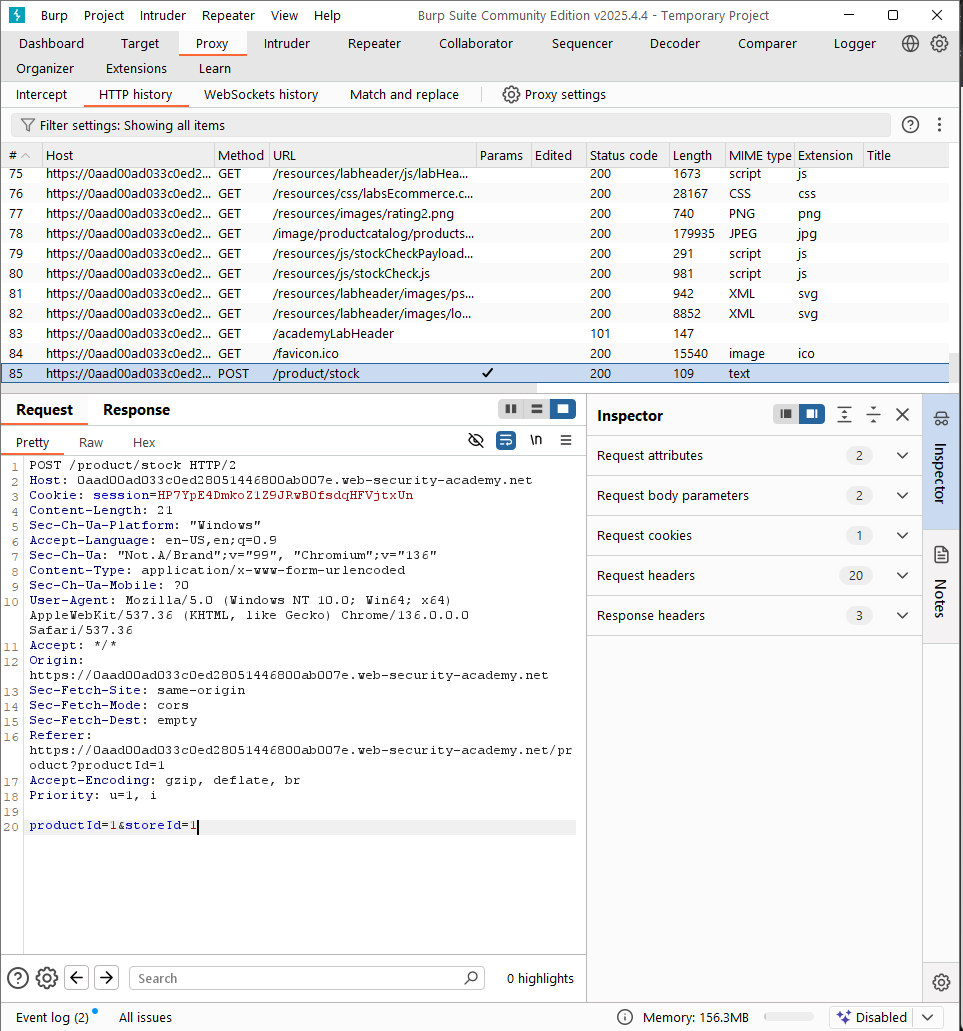Open the Extensions tab
The height and width of the screenshot is (1031, 963).
pos(136,68)
